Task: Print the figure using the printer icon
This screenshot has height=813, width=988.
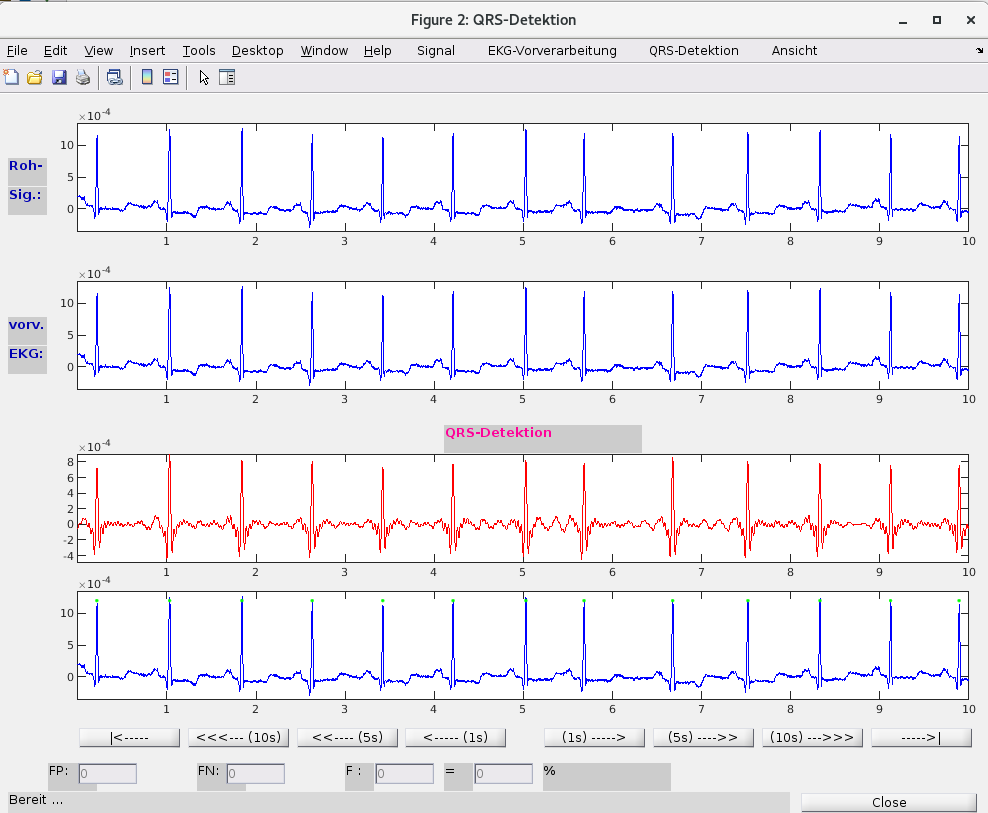Action: 83,77
